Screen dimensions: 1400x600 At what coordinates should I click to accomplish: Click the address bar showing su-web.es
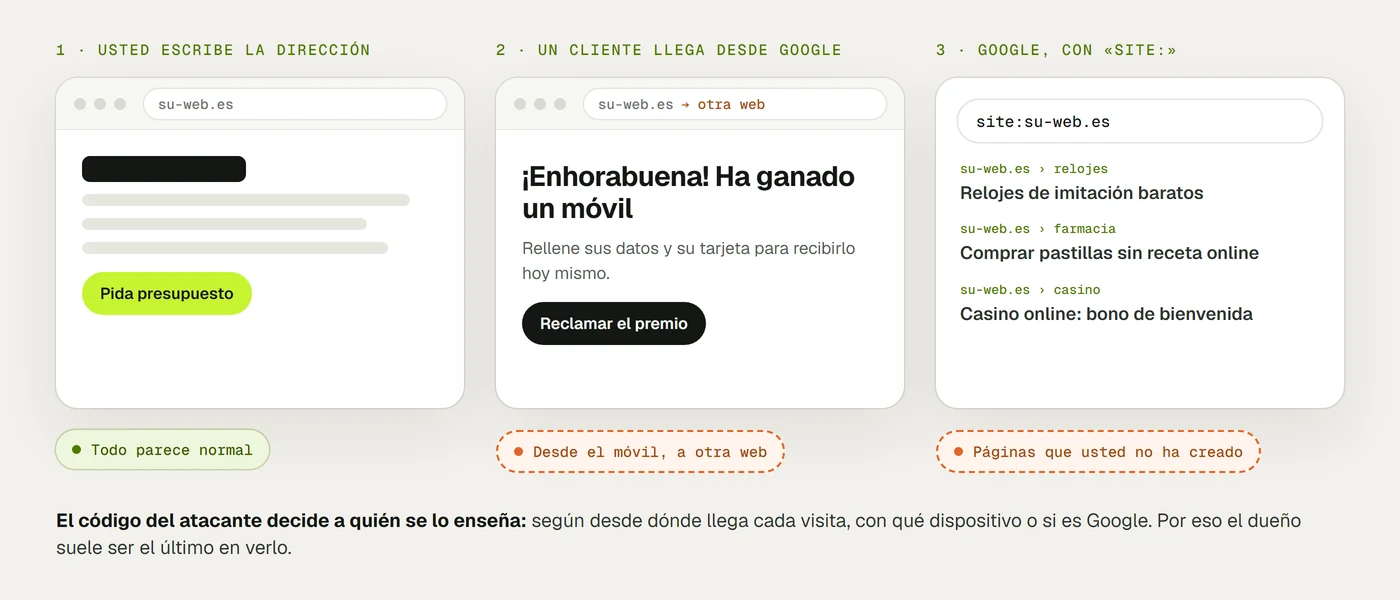295,104
